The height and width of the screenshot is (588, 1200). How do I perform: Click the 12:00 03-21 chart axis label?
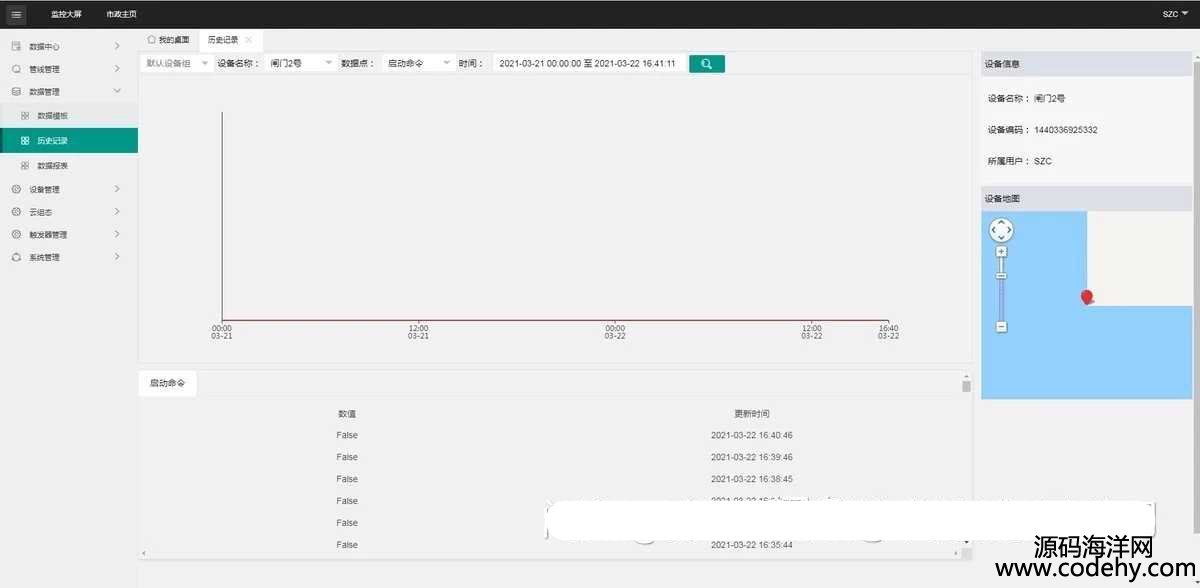418,332
